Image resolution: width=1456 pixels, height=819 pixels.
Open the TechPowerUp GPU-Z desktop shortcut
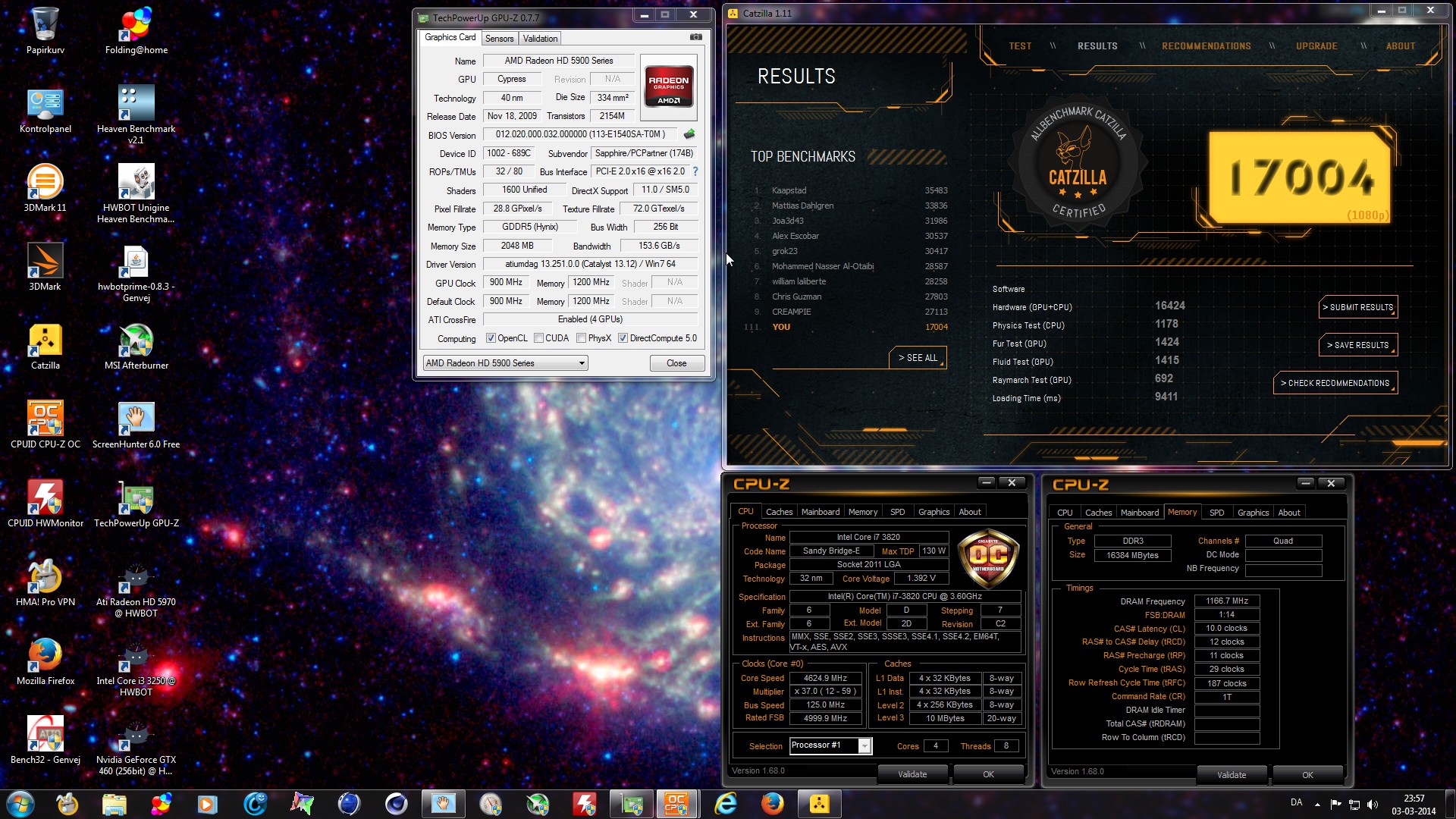point(136,504)
